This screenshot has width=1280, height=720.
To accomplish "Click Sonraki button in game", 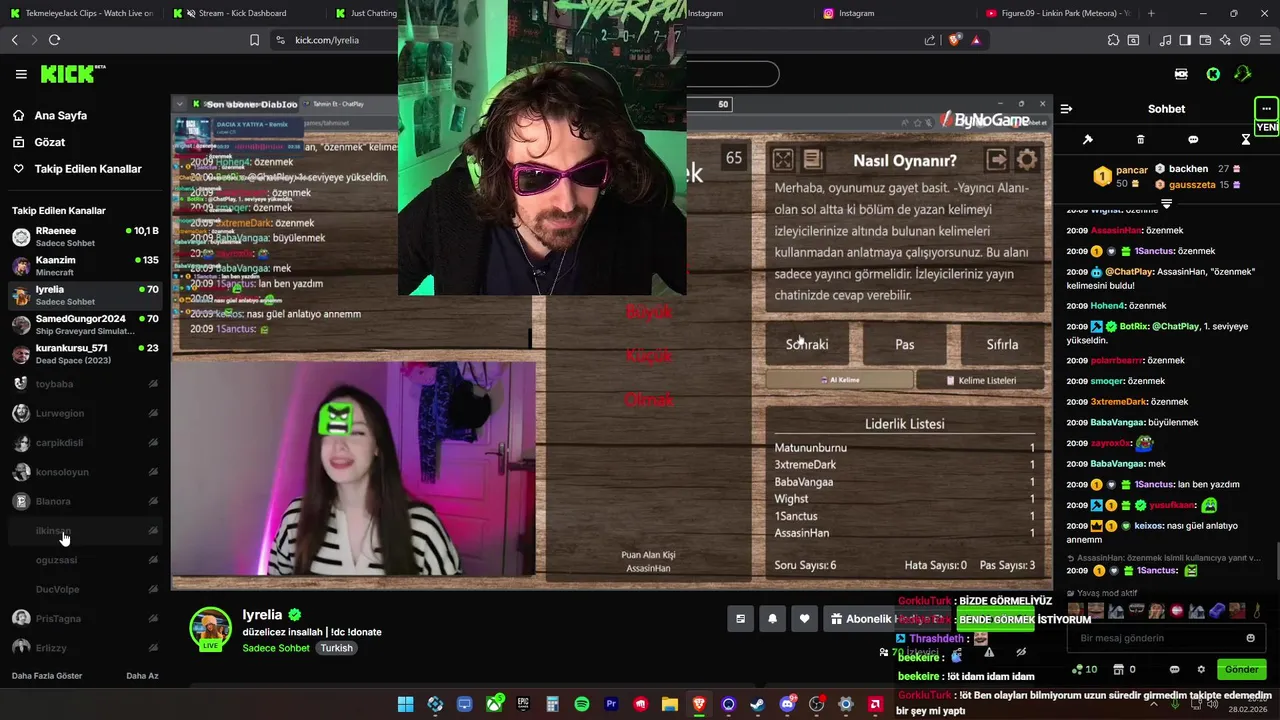I will pos(807,344).
